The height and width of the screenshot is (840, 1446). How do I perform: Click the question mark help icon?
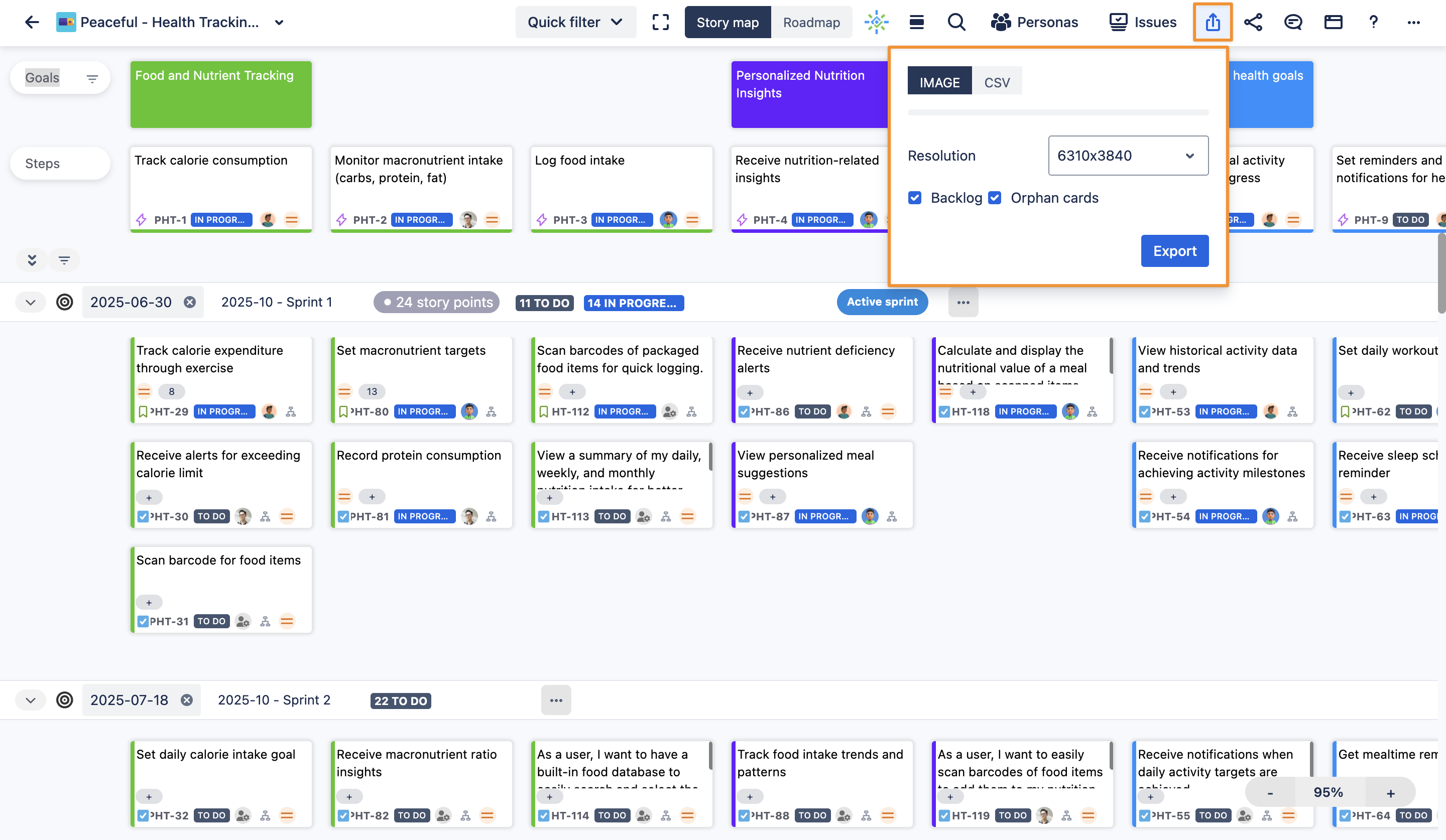click(x=1373, y=23)
